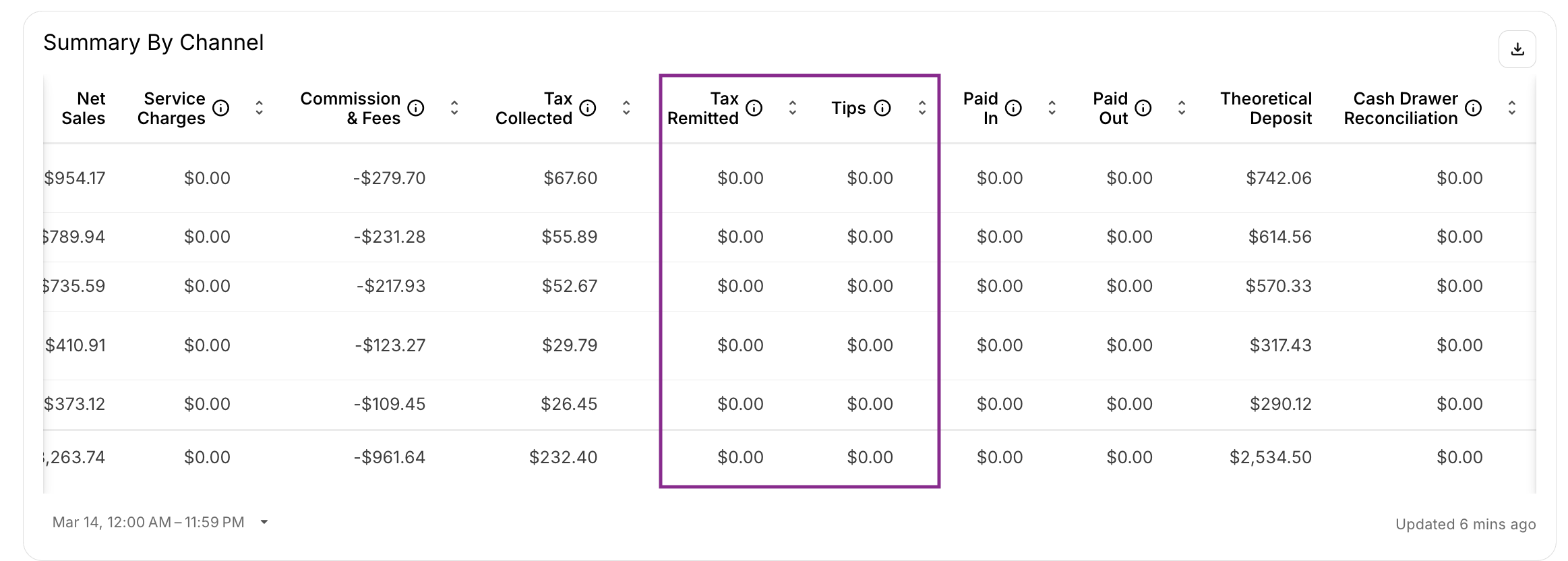Click Commission & Fees info icon
This screenshot has height=561, width=1568.
(x=416, y=108)
